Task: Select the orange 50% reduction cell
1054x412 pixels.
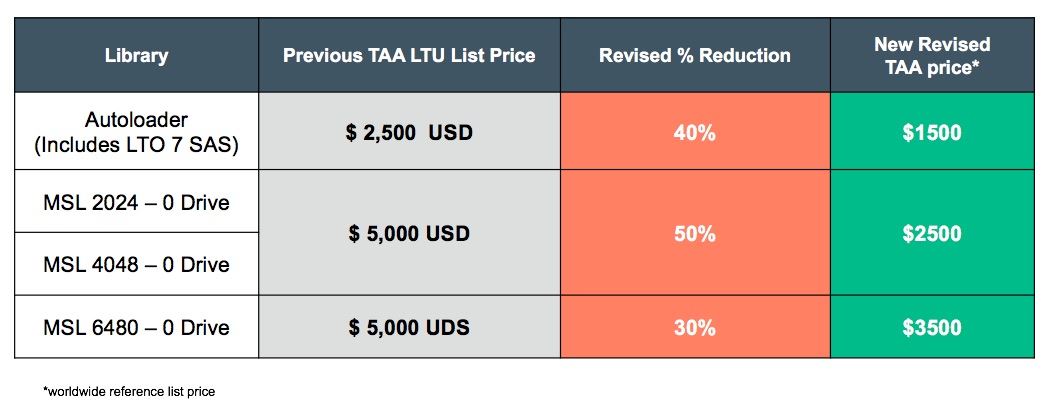Action: [695, 233]
